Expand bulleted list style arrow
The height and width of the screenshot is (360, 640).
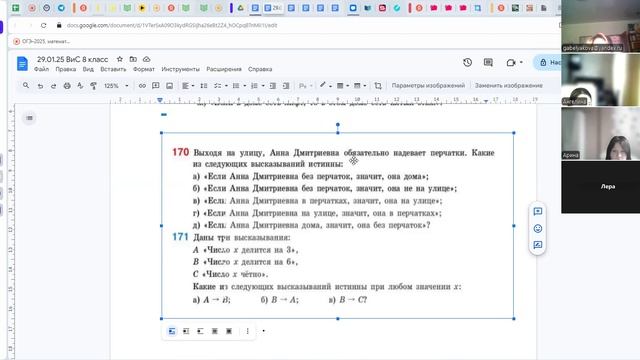(x=244, y=86)
